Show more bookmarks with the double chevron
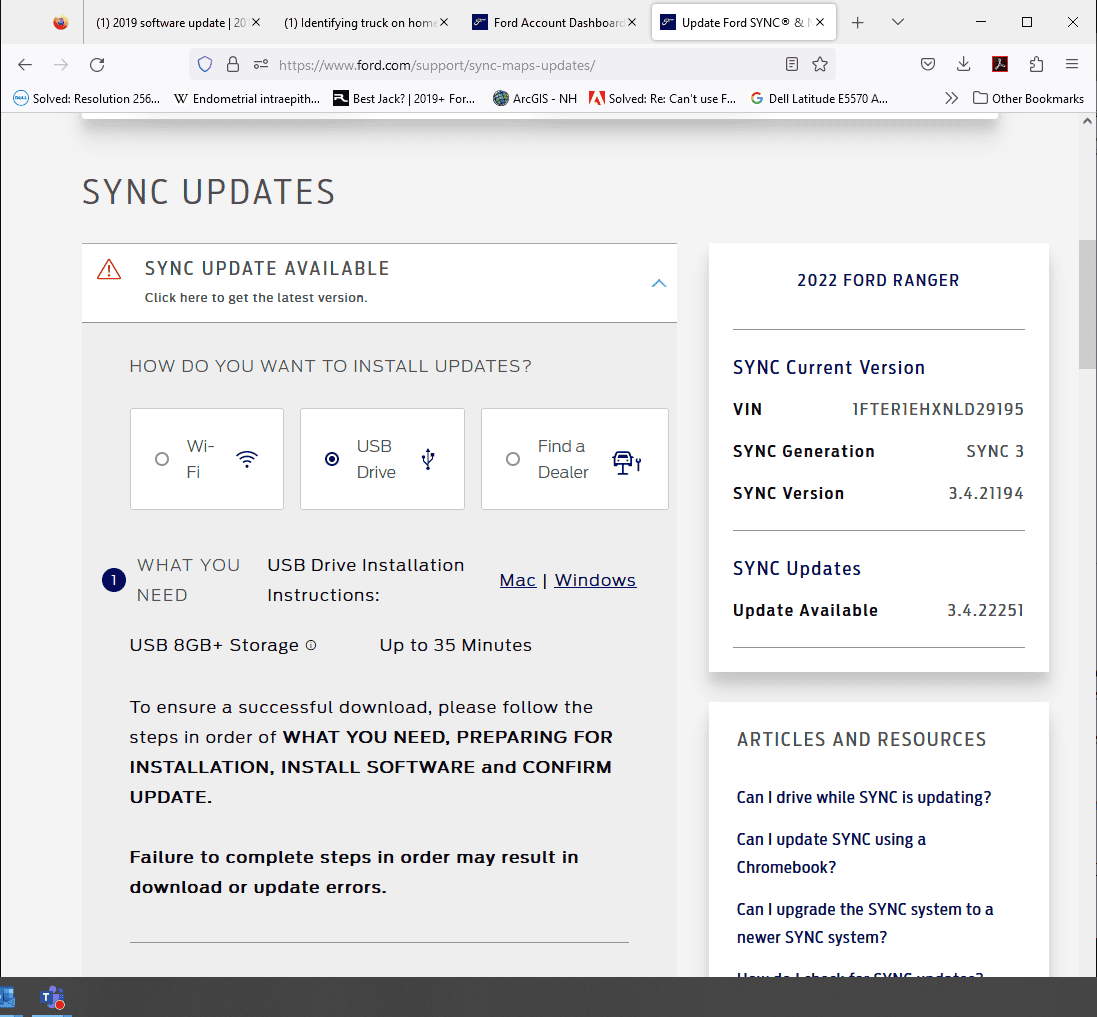This screenshot has width=1097, height=1017. point(951,99)
